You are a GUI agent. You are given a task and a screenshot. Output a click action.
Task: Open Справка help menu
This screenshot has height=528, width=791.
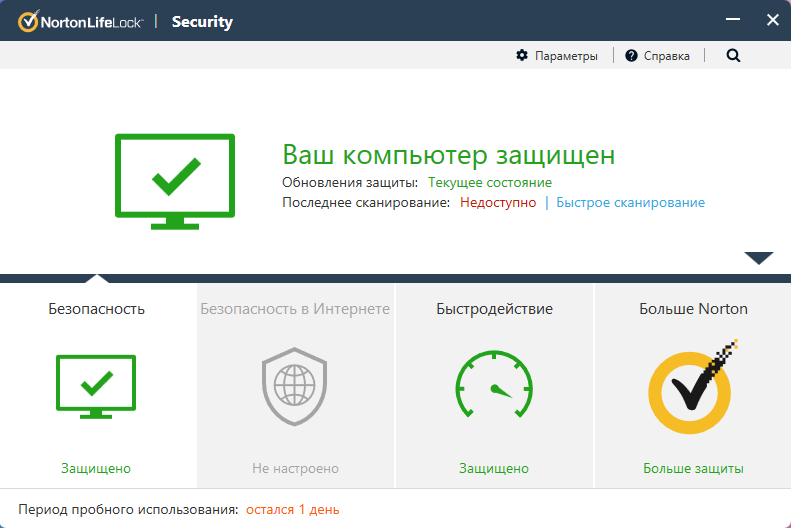pos(666,56)
